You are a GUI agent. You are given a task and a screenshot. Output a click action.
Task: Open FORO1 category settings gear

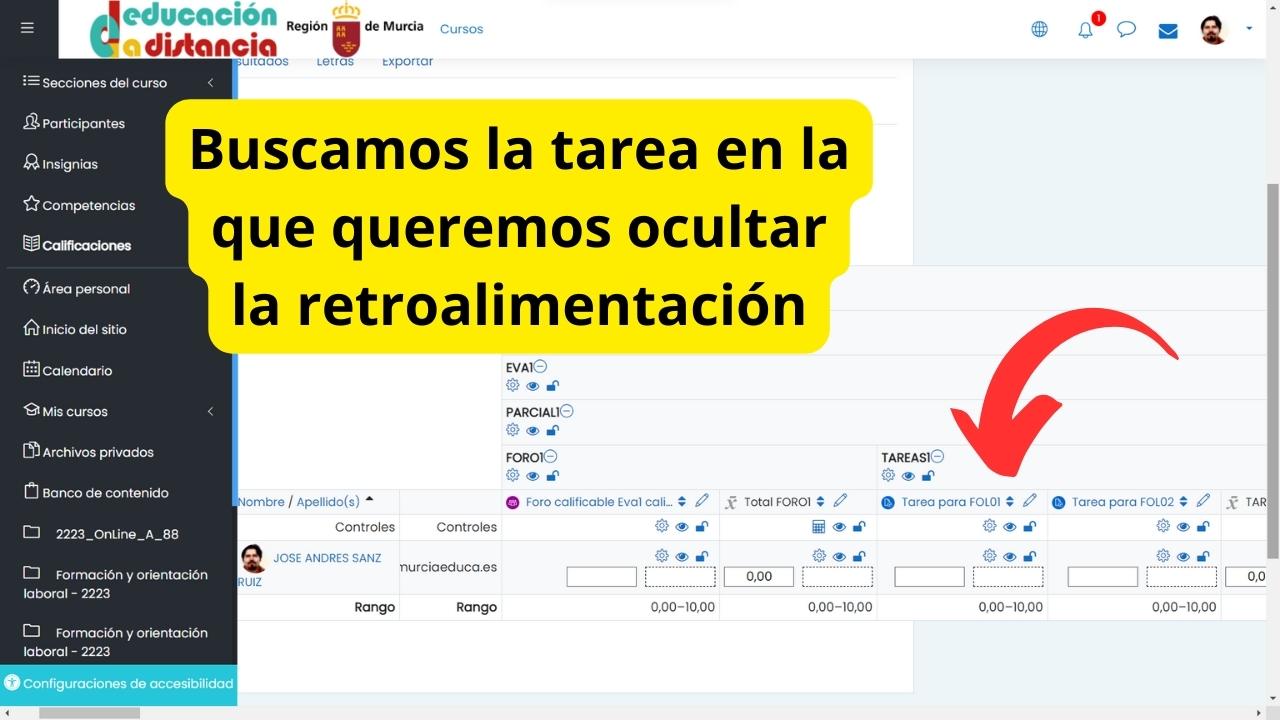tap(513, 475)
